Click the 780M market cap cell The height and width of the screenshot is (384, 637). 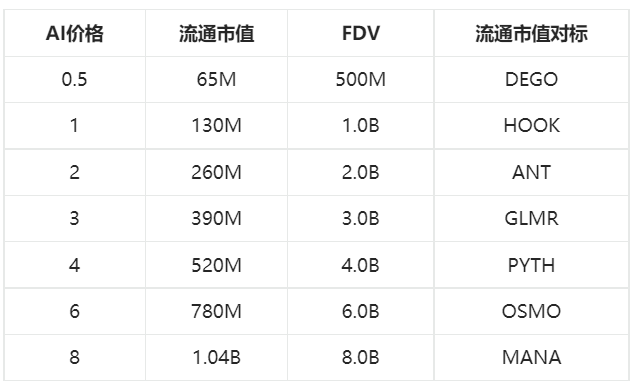(x=217, y=312)
